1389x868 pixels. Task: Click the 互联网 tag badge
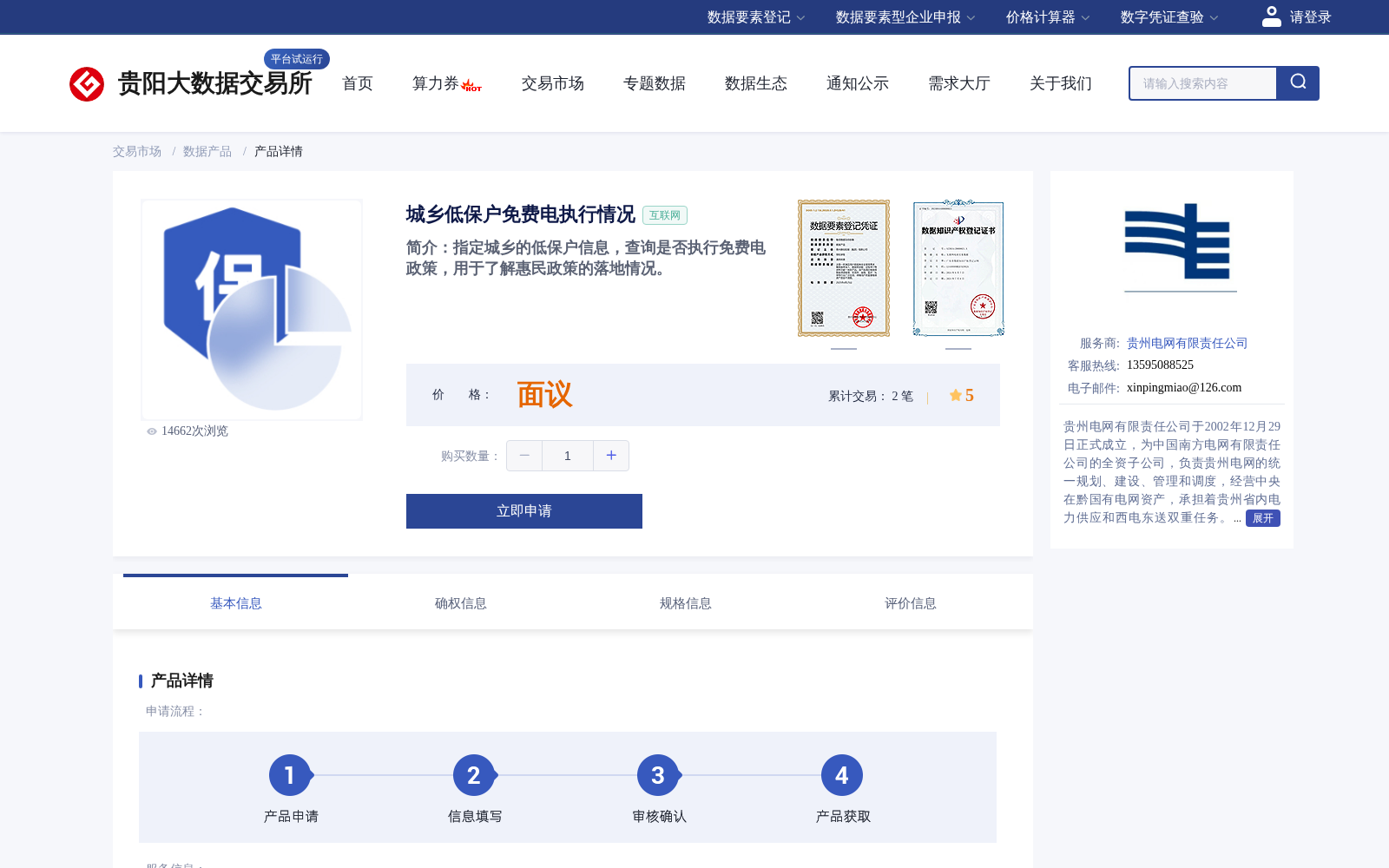[x=665, y=215]
